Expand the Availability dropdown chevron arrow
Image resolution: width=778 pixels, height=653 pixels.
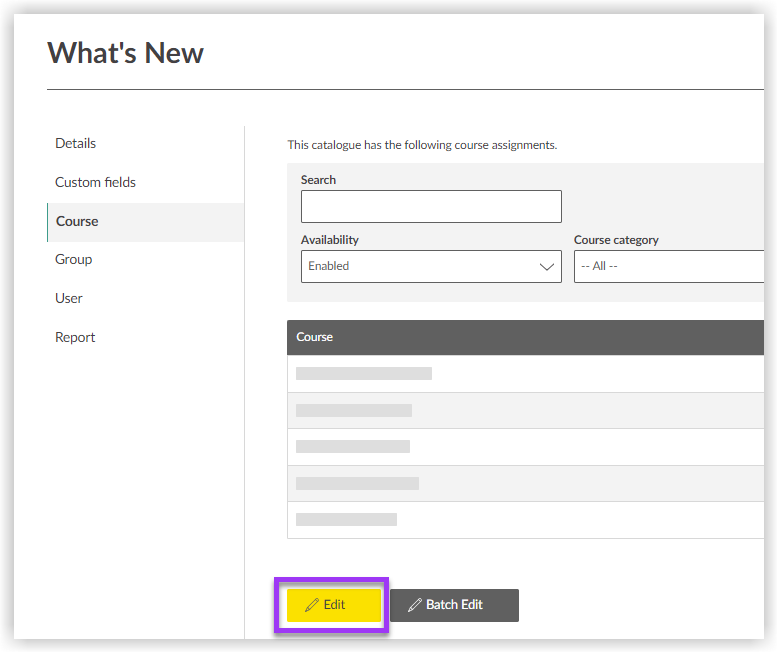coord(546,267)
